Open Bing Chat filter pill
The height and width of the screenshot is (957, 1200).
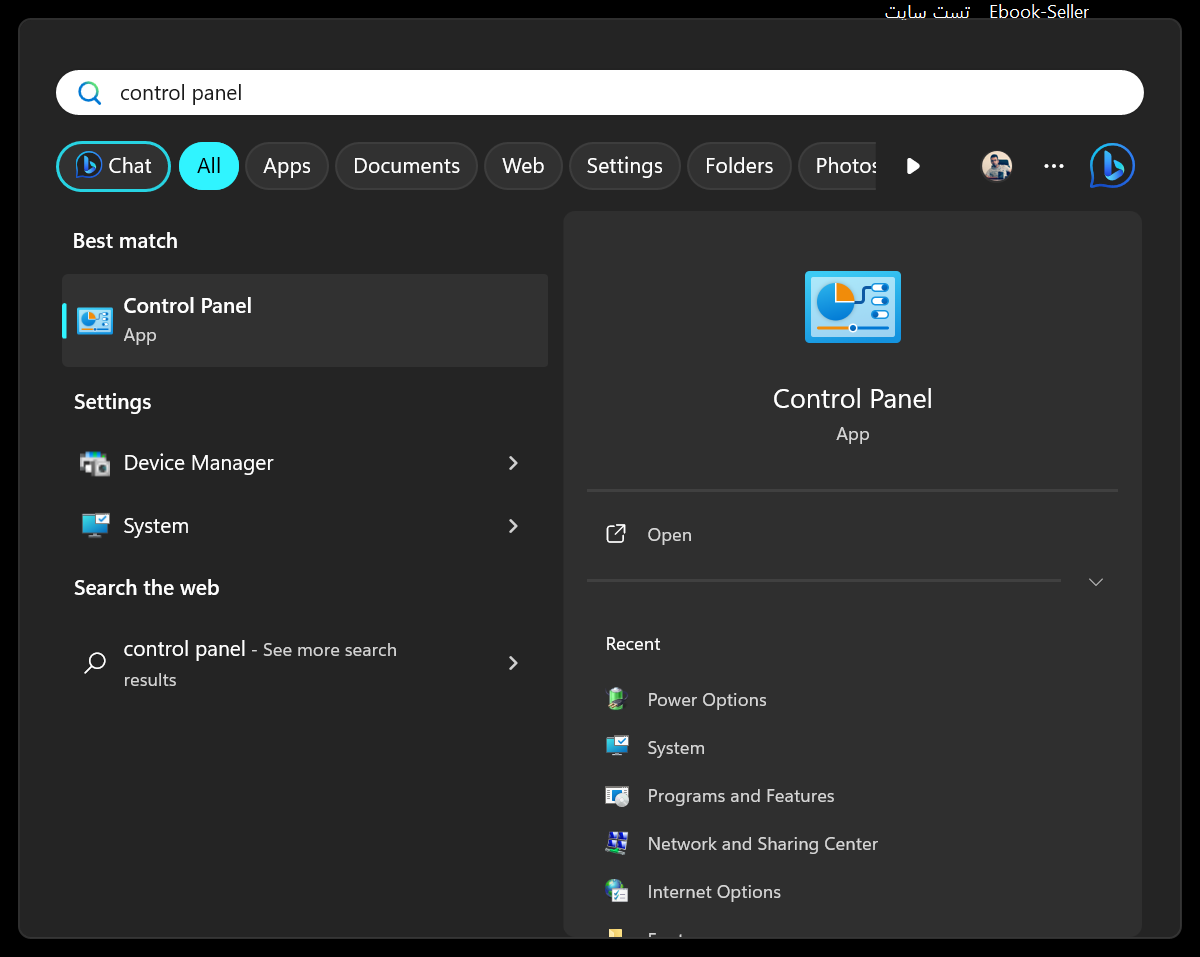[x=113, y=166]
